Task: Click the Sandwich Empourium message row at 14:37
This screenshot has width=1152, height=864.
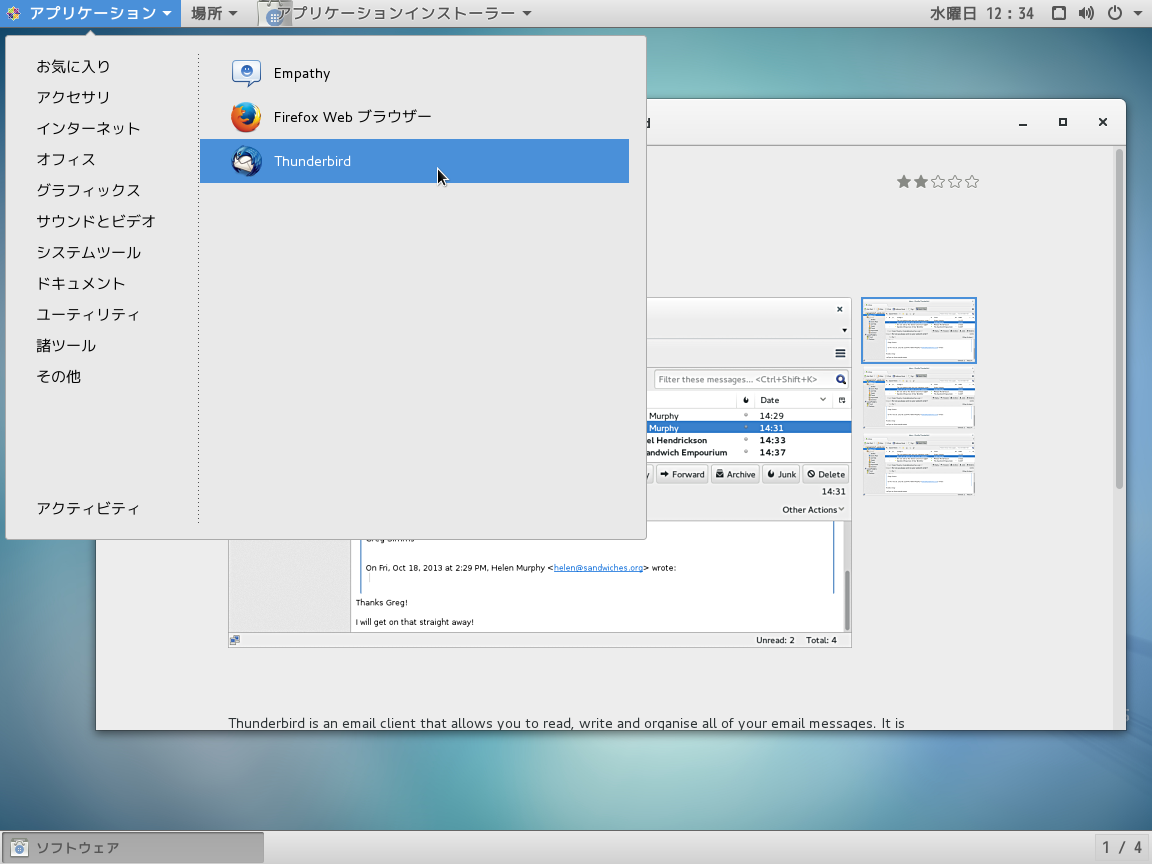Action: [749, 453]
